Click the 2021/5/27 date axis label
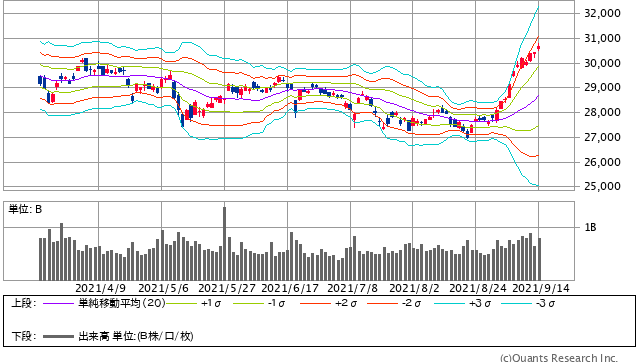638x362 pixels. pos(227,288)
